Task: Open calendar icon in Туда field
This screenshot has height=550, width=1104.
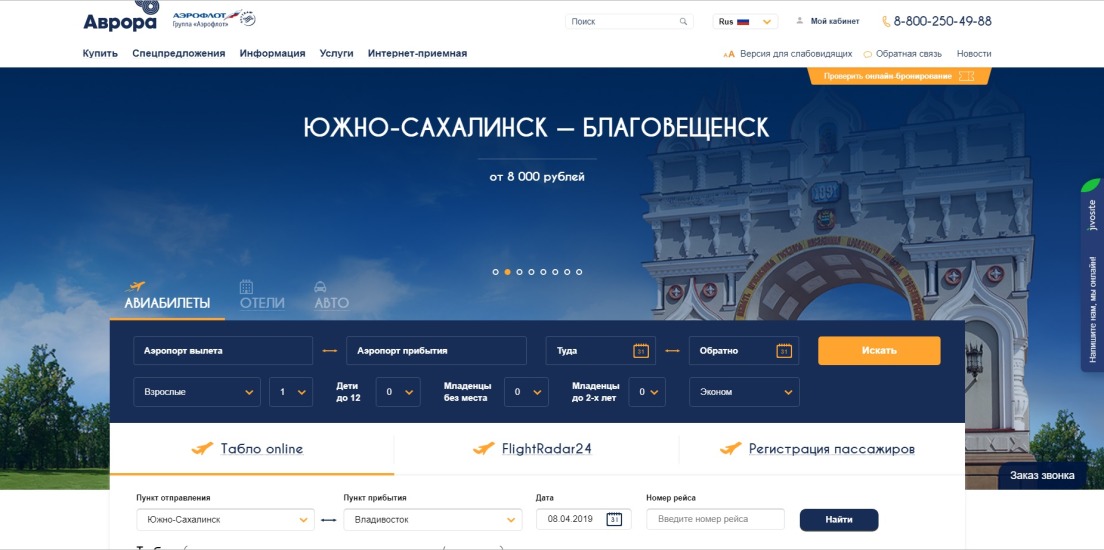Action: [641, 351]
